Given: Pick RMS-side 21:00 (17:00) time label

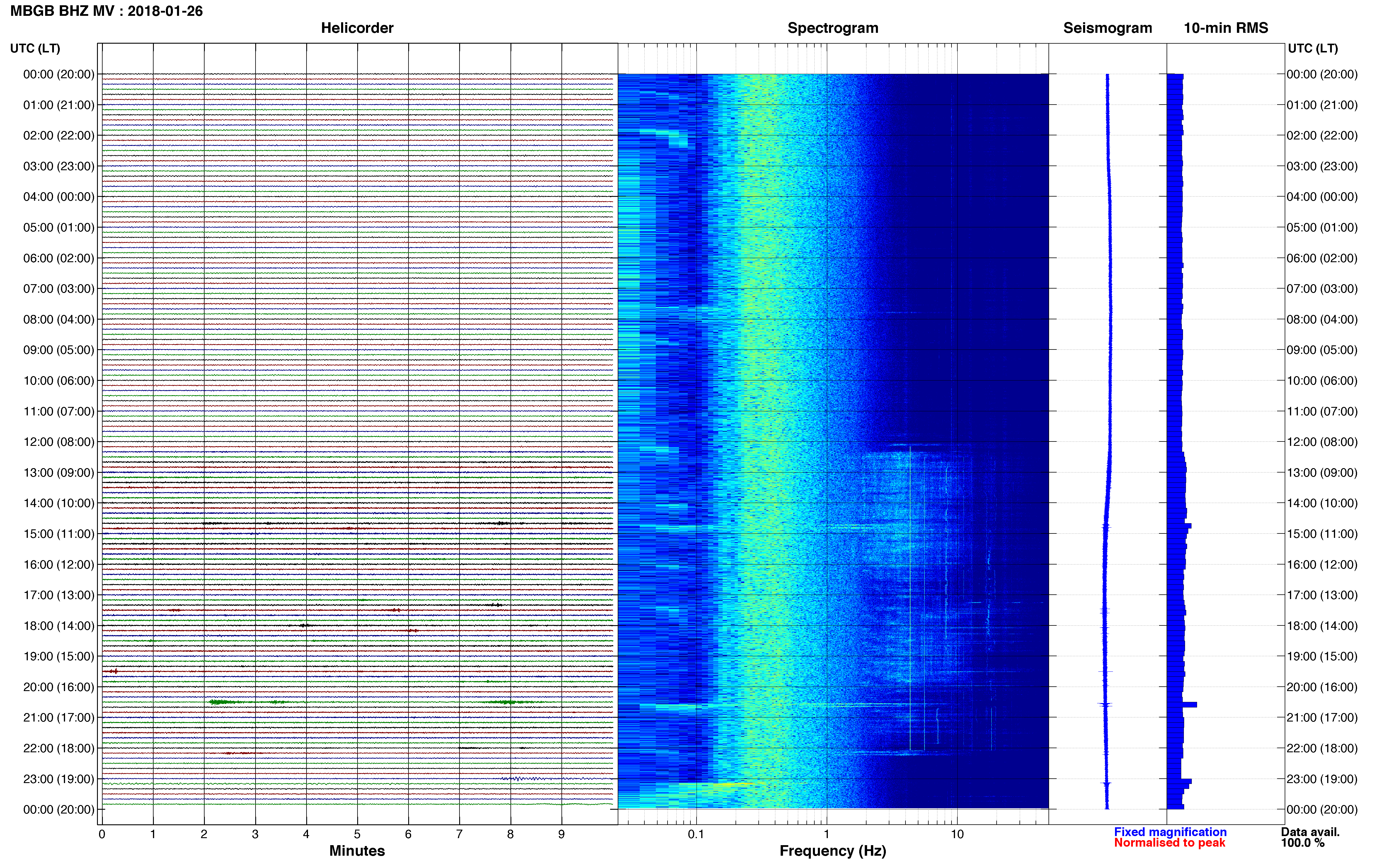Looking at the screenshot, I should pyautogui.click(x=1322, y=718).
